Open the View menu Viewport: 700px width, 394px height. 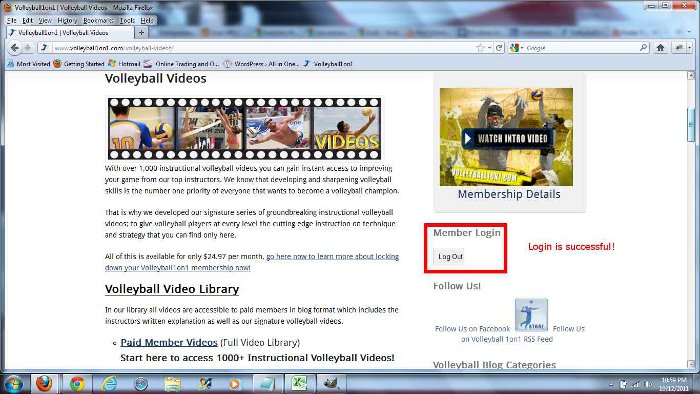click(45, 21)
